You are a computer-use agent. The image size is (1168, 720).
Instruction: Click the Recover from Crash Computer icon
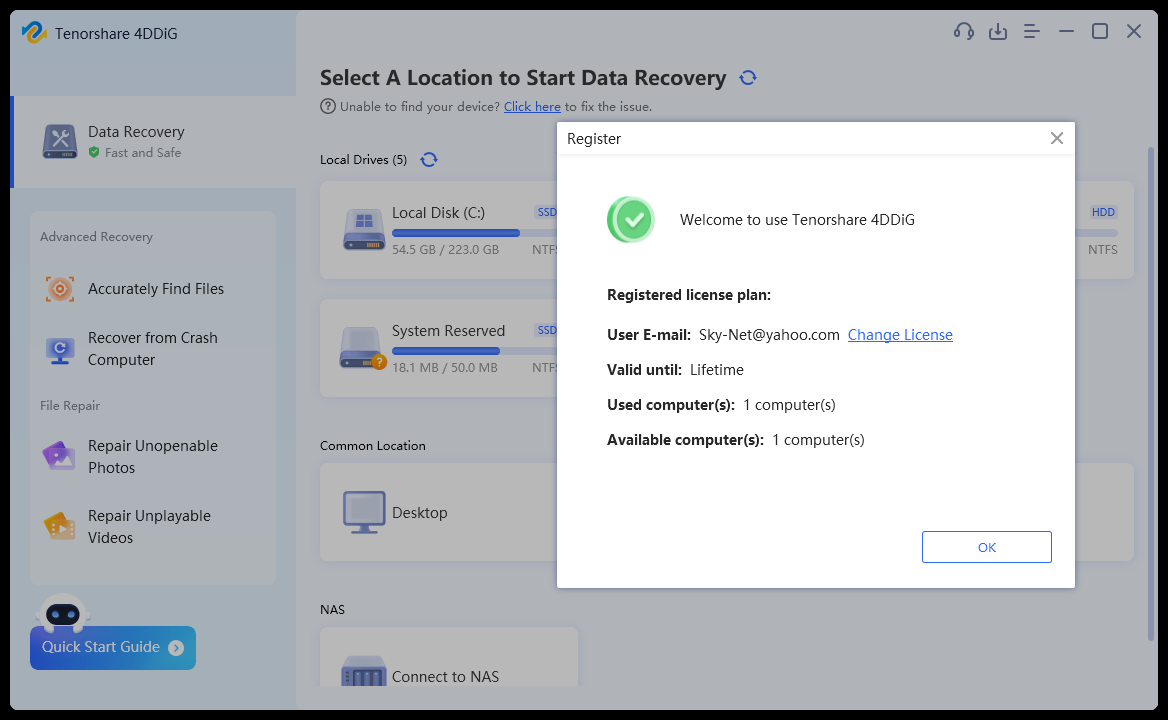[60, 349]
